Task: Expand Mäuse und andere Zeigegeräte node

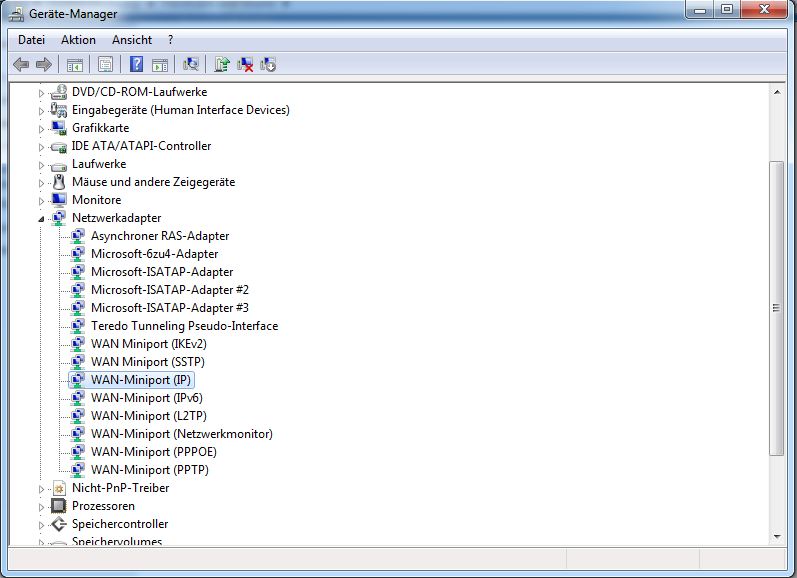Action: click(x=41, y=183)
